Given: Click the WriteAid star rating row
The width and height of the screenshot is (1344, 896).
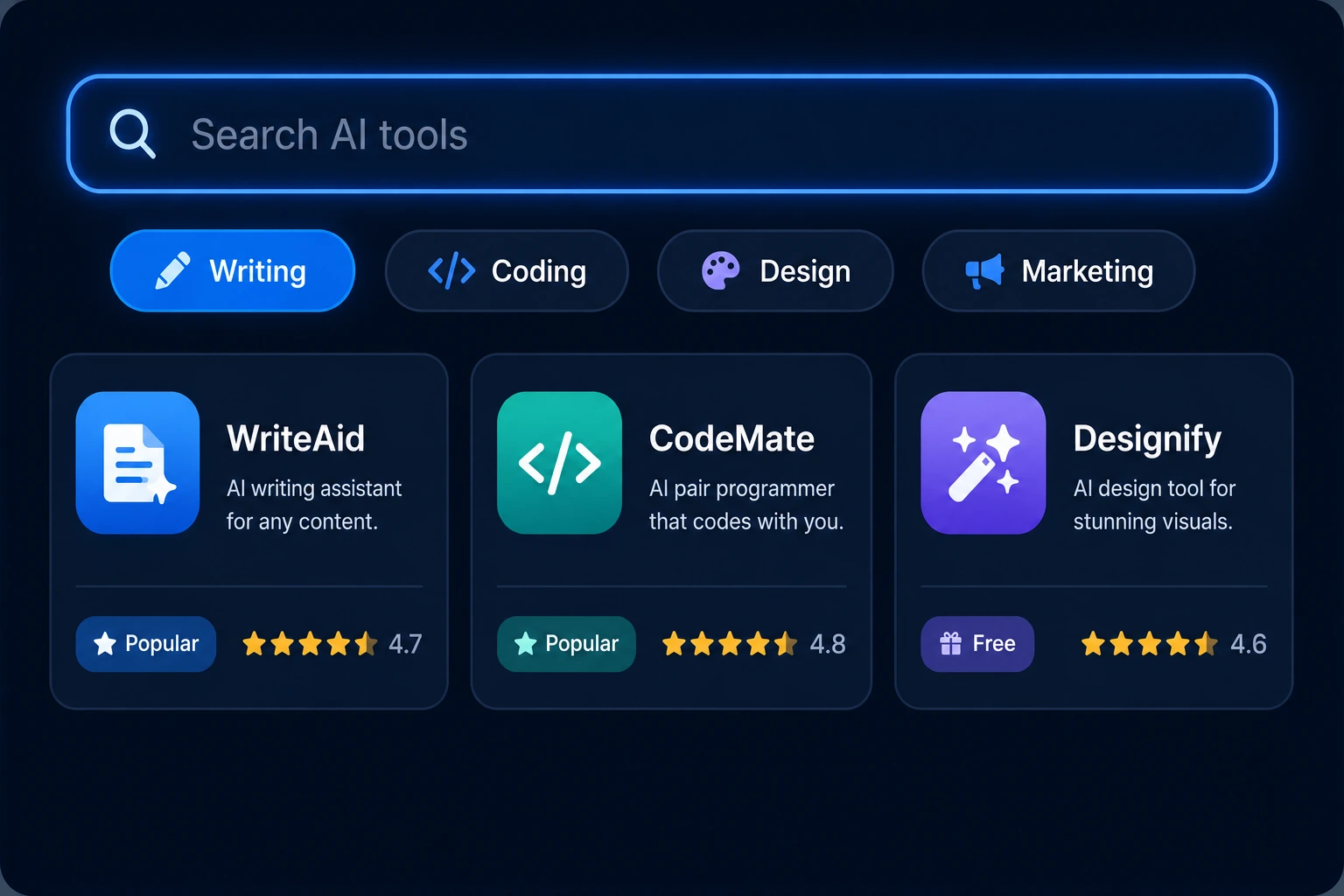Looking at the screenshot, I should tap(310, 644).
